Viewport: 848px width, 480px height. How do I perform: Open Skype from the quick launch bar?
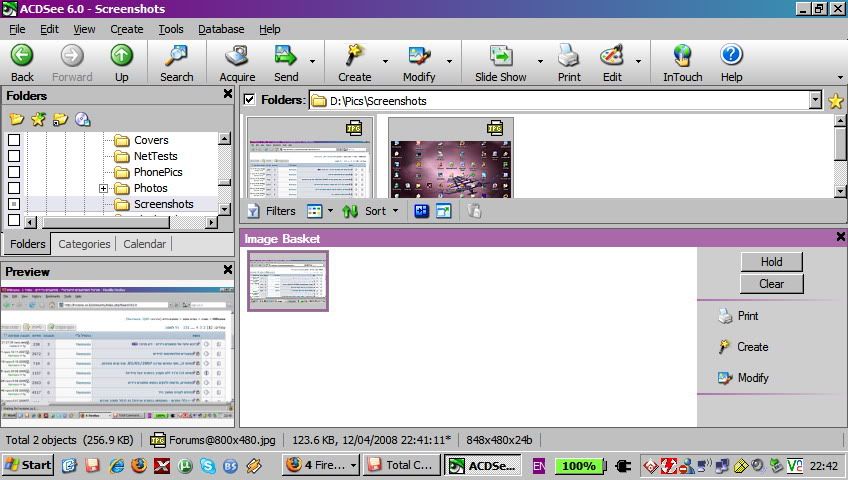click(x=207, y=465)
